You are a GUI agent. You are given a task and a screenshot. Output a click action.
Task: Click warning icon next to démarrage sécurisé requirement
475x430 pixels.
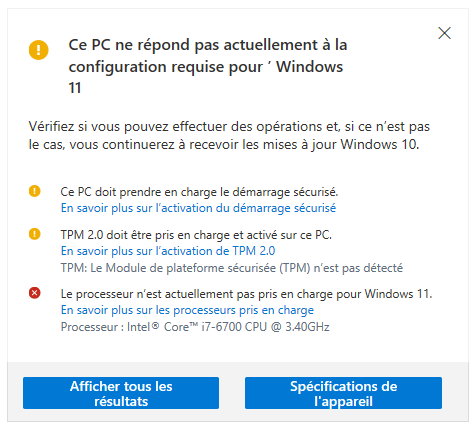(x=35, y=191)
